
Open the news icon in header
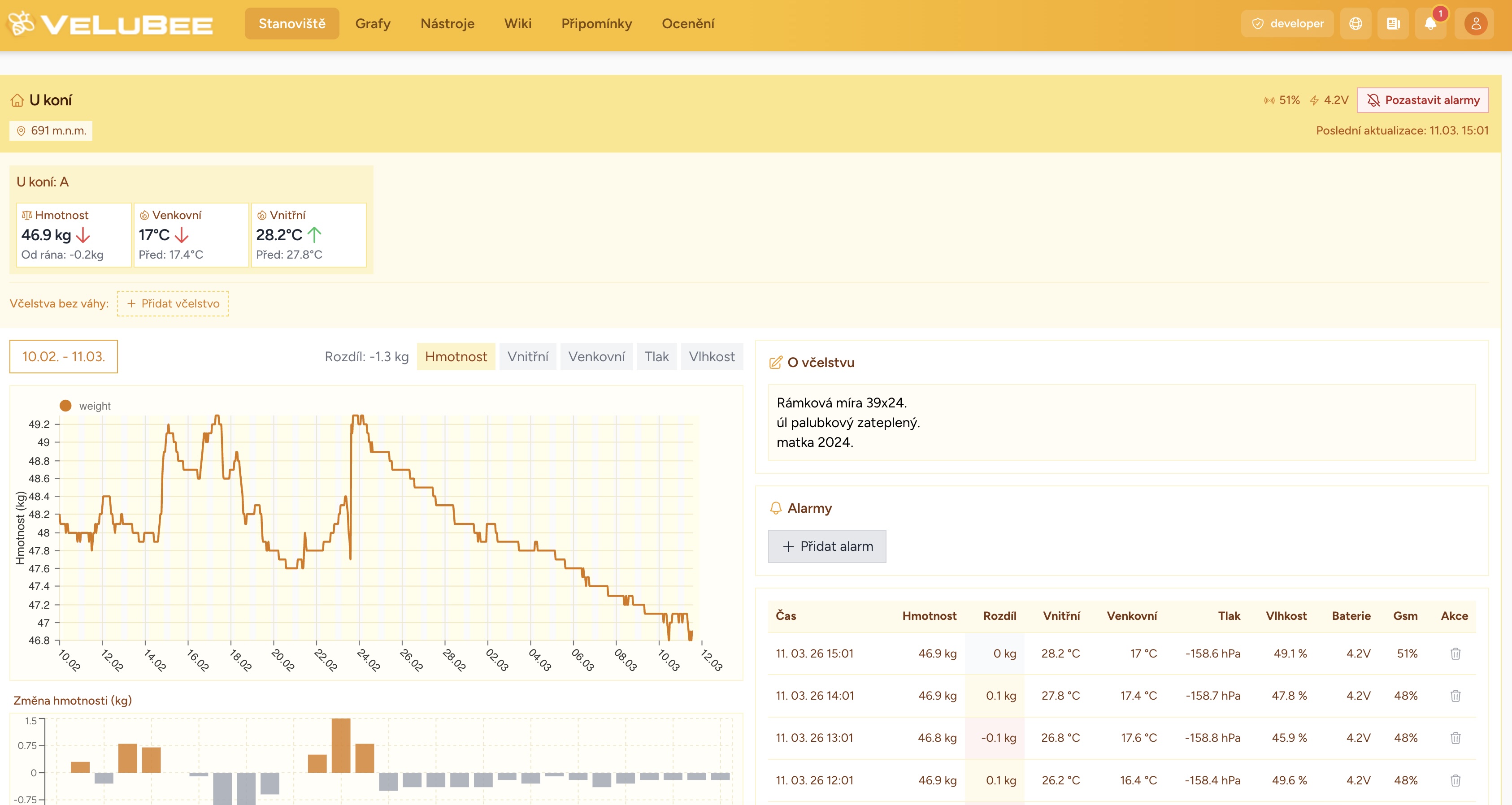click(x=1393, y=24)
